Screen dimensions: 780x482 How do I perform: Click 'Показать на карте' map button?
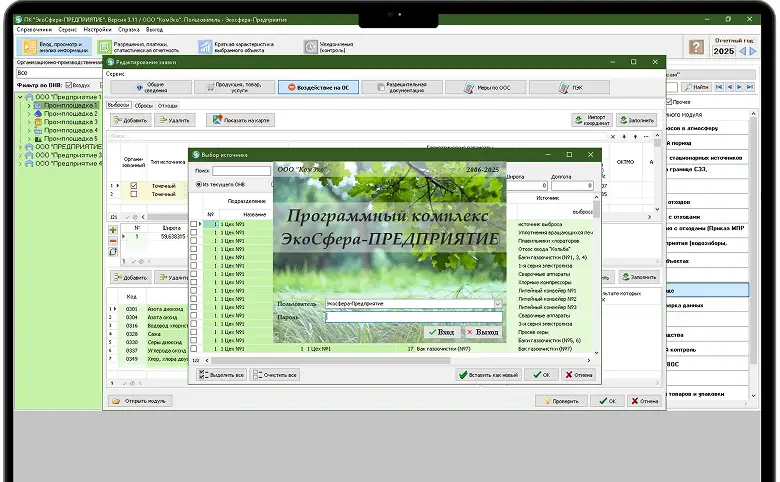pyautogui.click(x=240, y=120)
